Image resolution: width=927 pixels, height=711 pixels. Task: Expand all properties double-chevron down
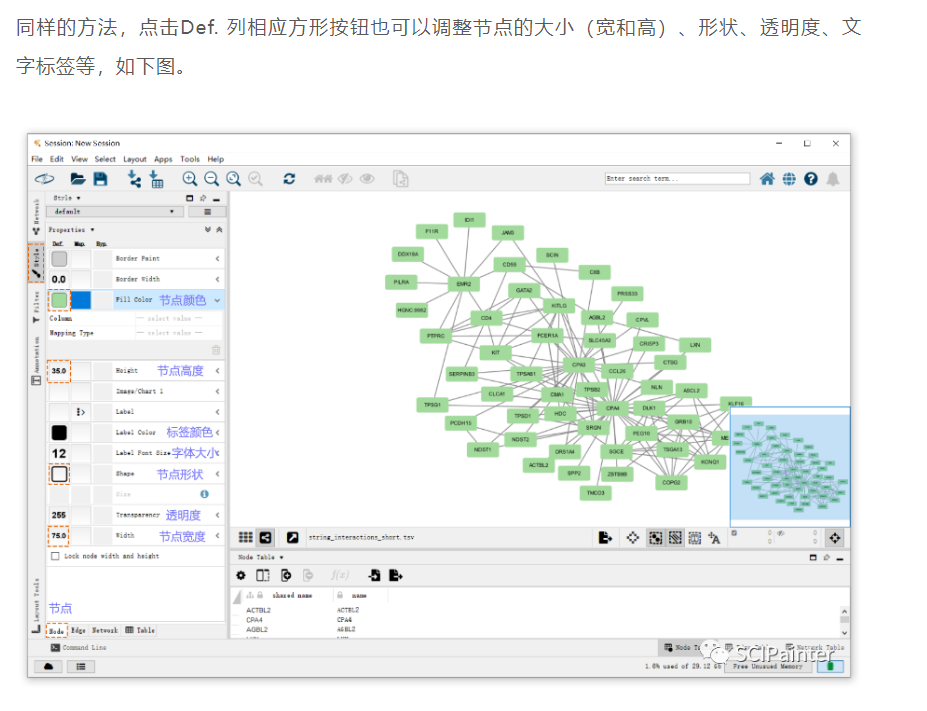(x=208, y=229)
